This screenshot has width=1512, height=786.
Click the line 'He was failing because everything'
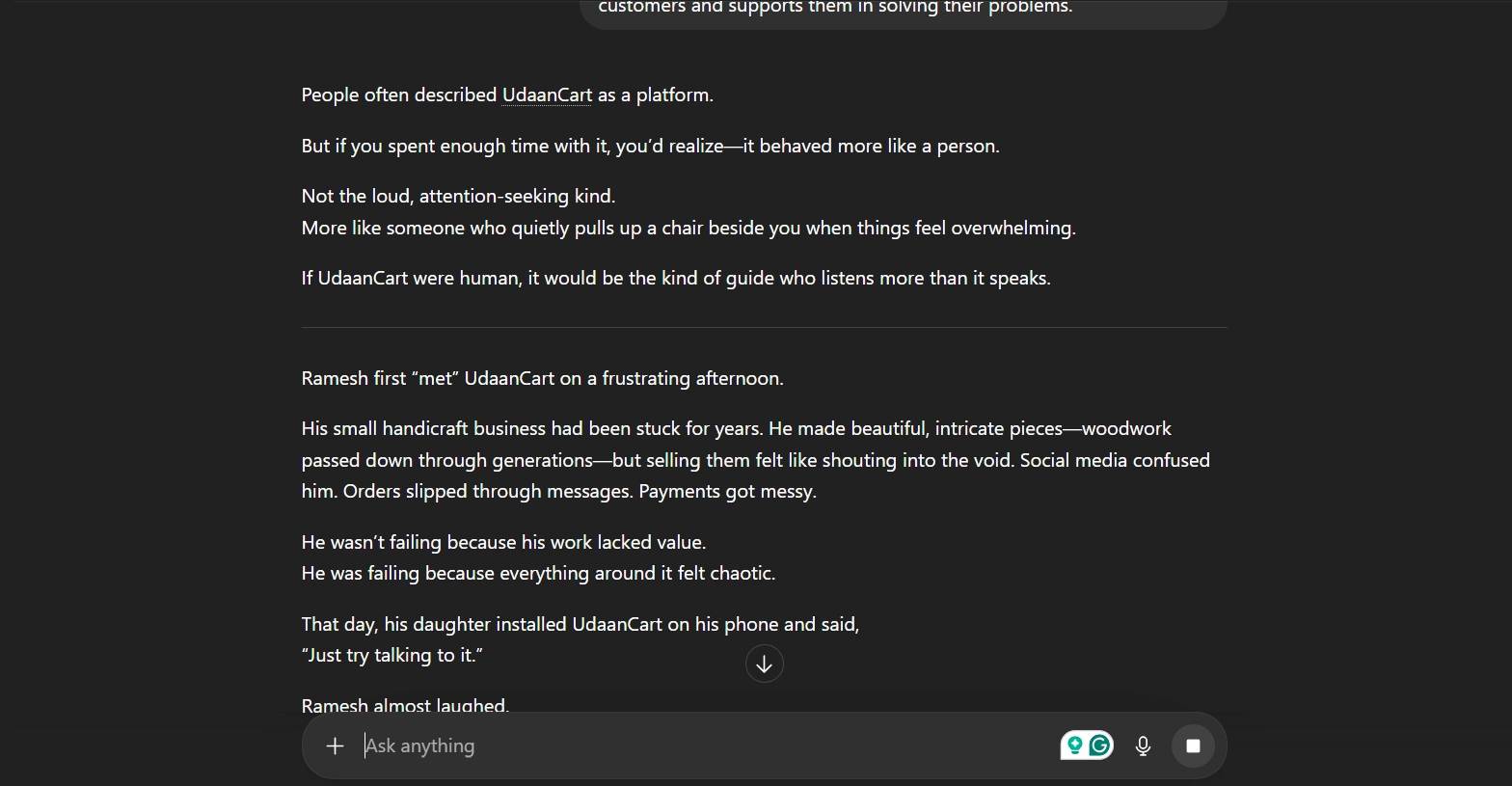(x=538, y=573)
